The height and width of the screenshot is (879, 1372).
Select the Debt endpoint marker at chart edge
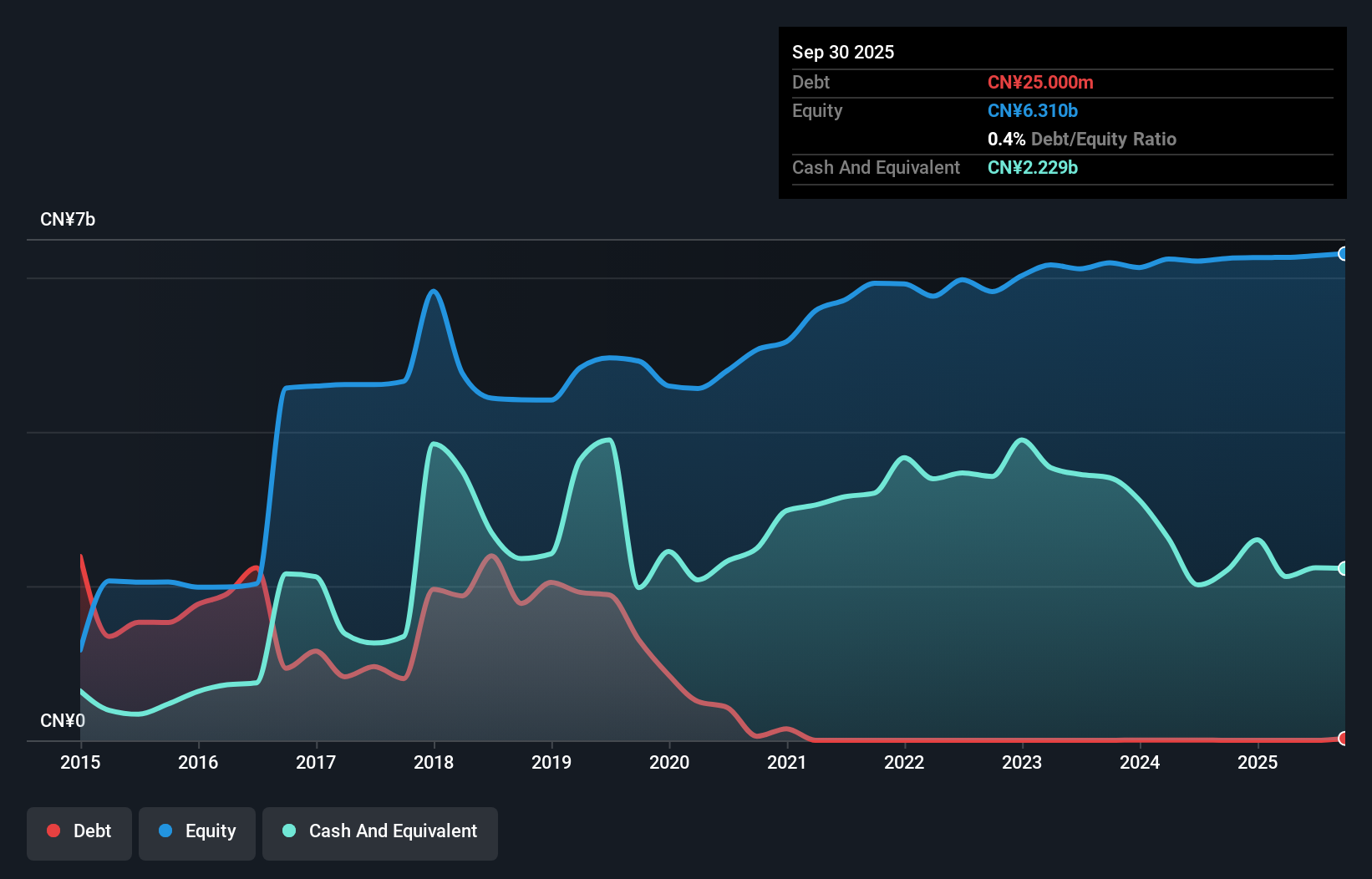coord(1344,739)
